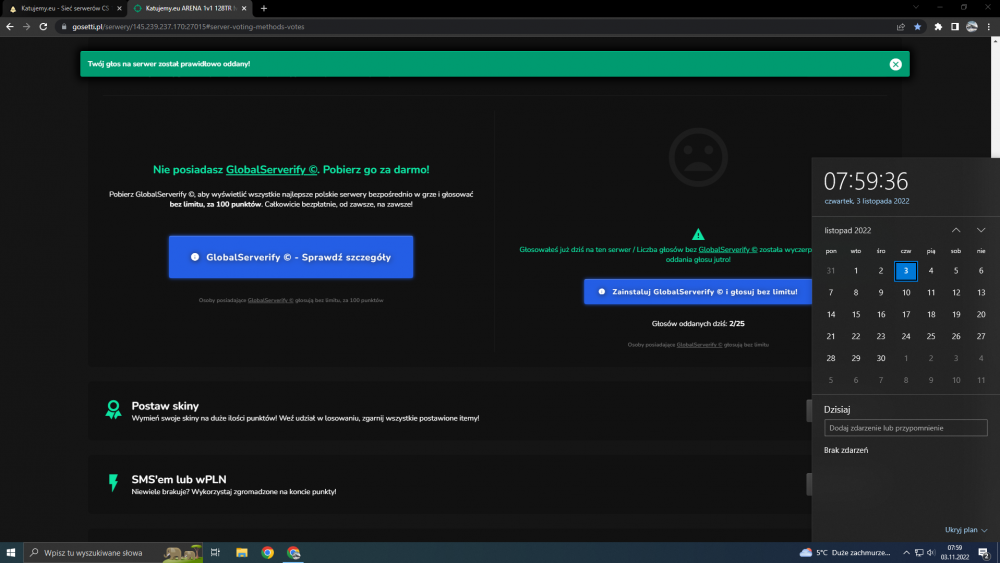The image size is (1000, 563).
Task: Open the share page icon in address bar
Action: [901, 27]
